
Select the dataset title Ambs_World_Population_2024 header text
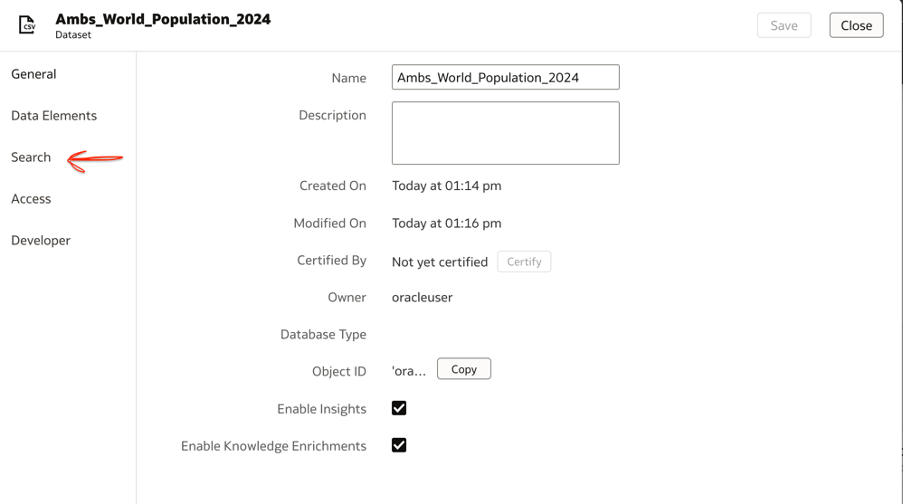click(163, 19)
